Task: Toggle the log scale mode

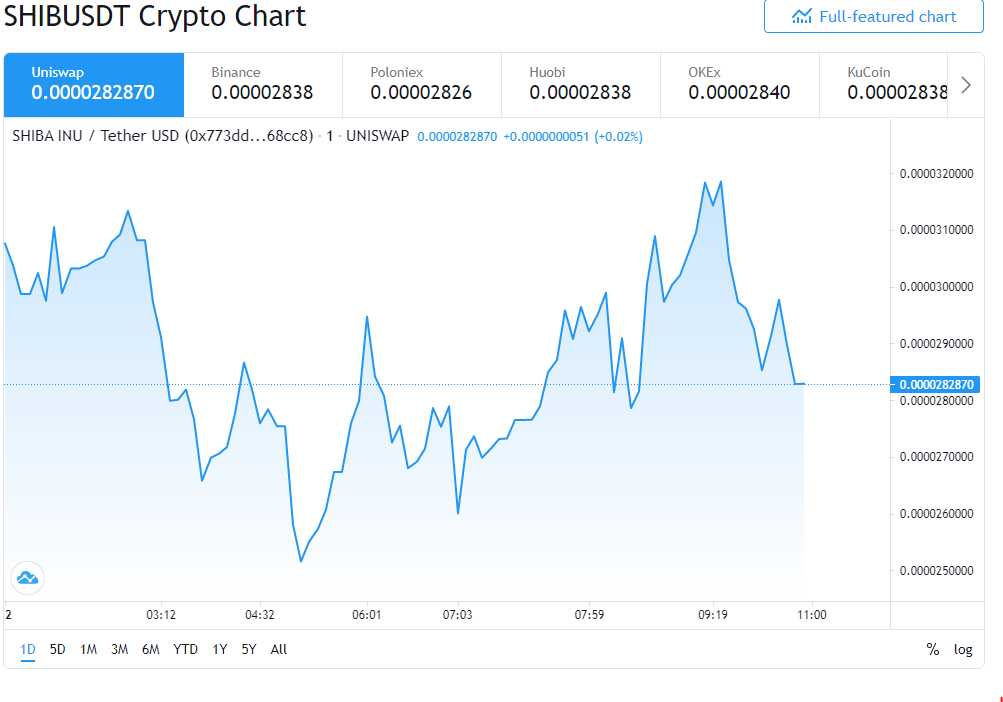Action: tap(963, 650)
